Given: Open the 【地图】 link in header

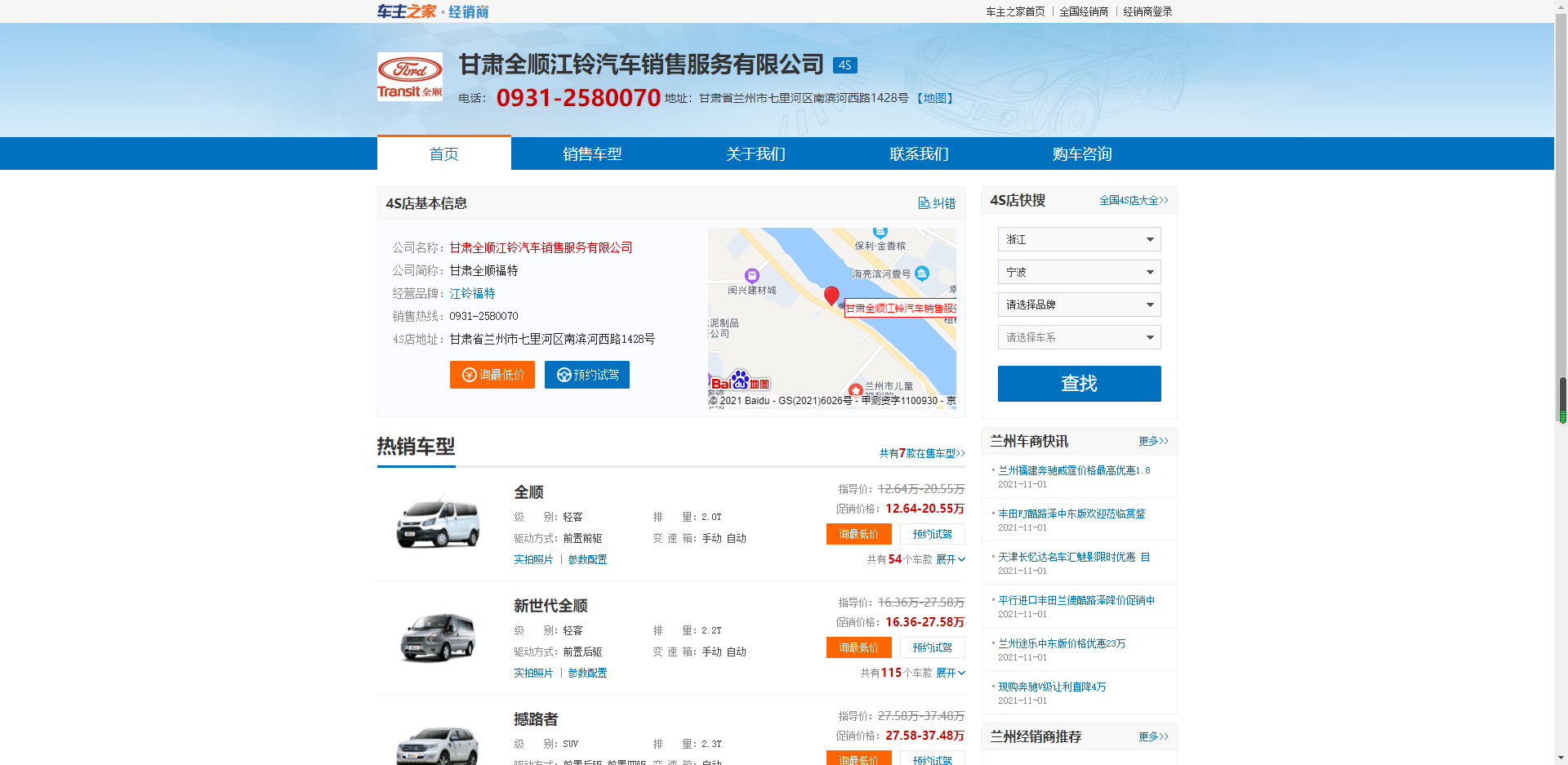Looking at the screenshot, I should tap(935, 98).
